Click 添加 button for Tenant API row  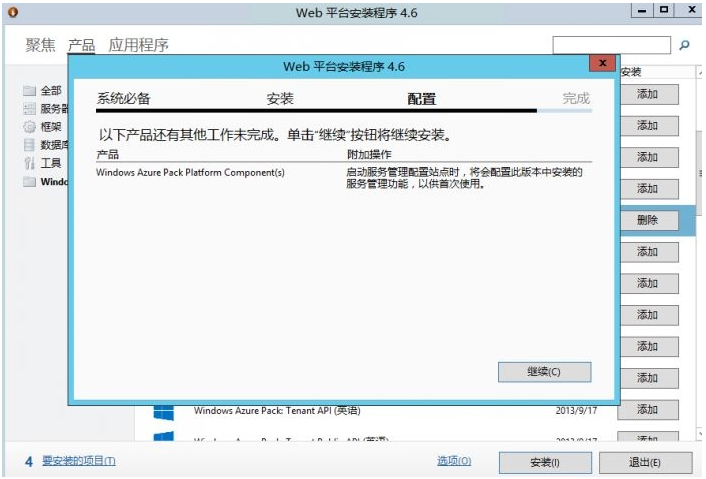[x=647, y=410]
